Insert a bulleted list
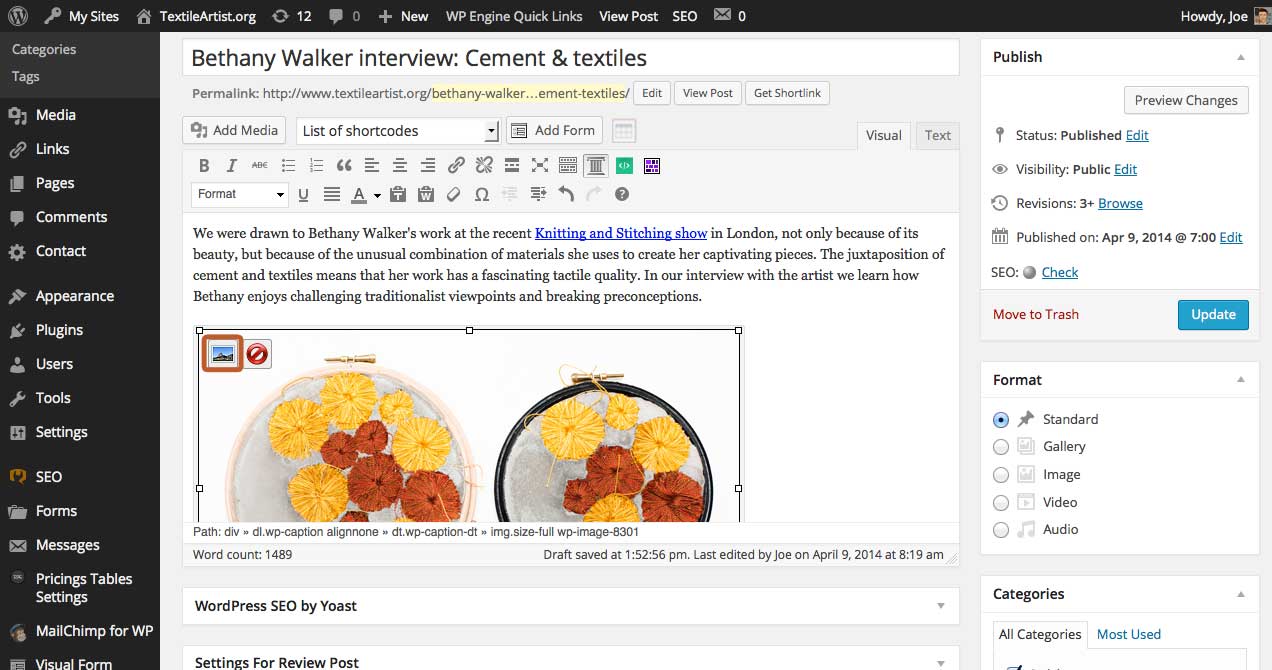1272x670 pixels. point(288,166)
